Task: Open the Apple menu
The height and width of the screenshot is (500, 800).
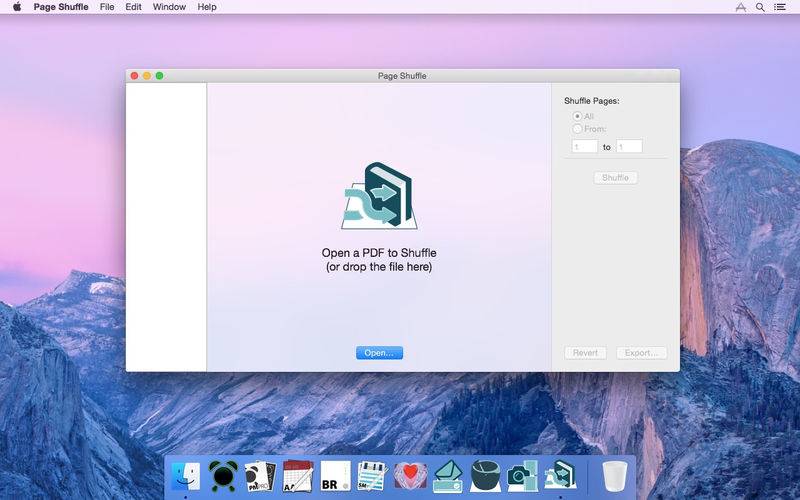Action: 17,7
